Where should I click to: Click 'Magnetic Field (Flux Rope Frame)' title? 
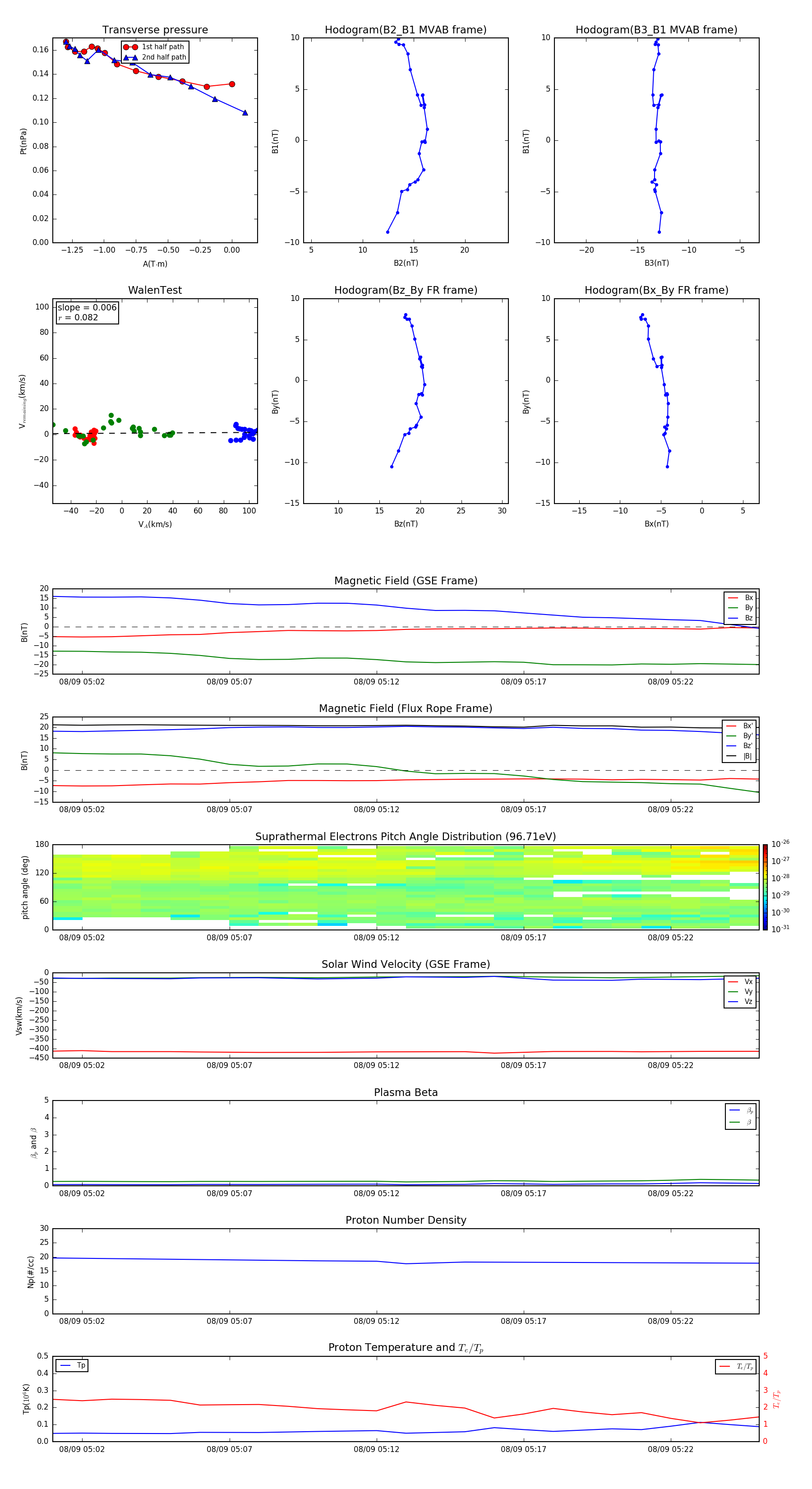coord(406,709)
